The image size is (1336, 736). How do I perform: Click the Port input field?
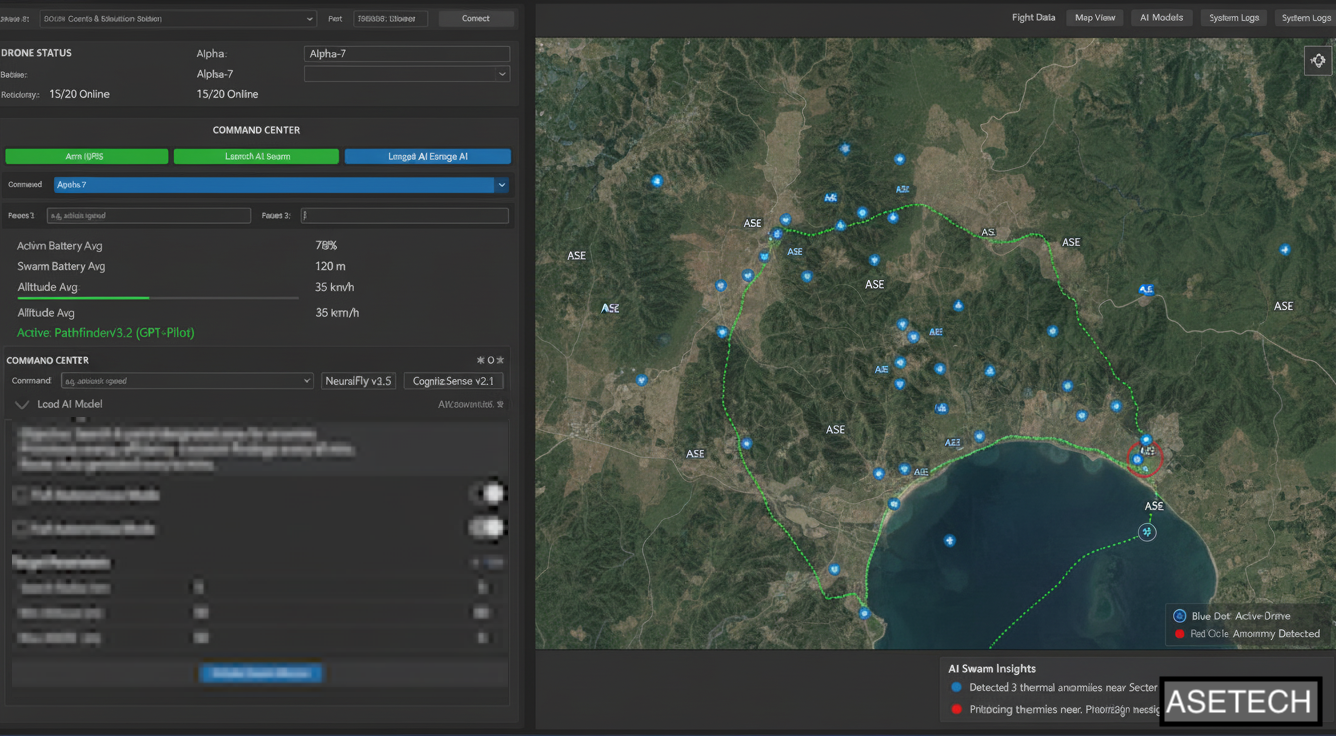(391, 18)
